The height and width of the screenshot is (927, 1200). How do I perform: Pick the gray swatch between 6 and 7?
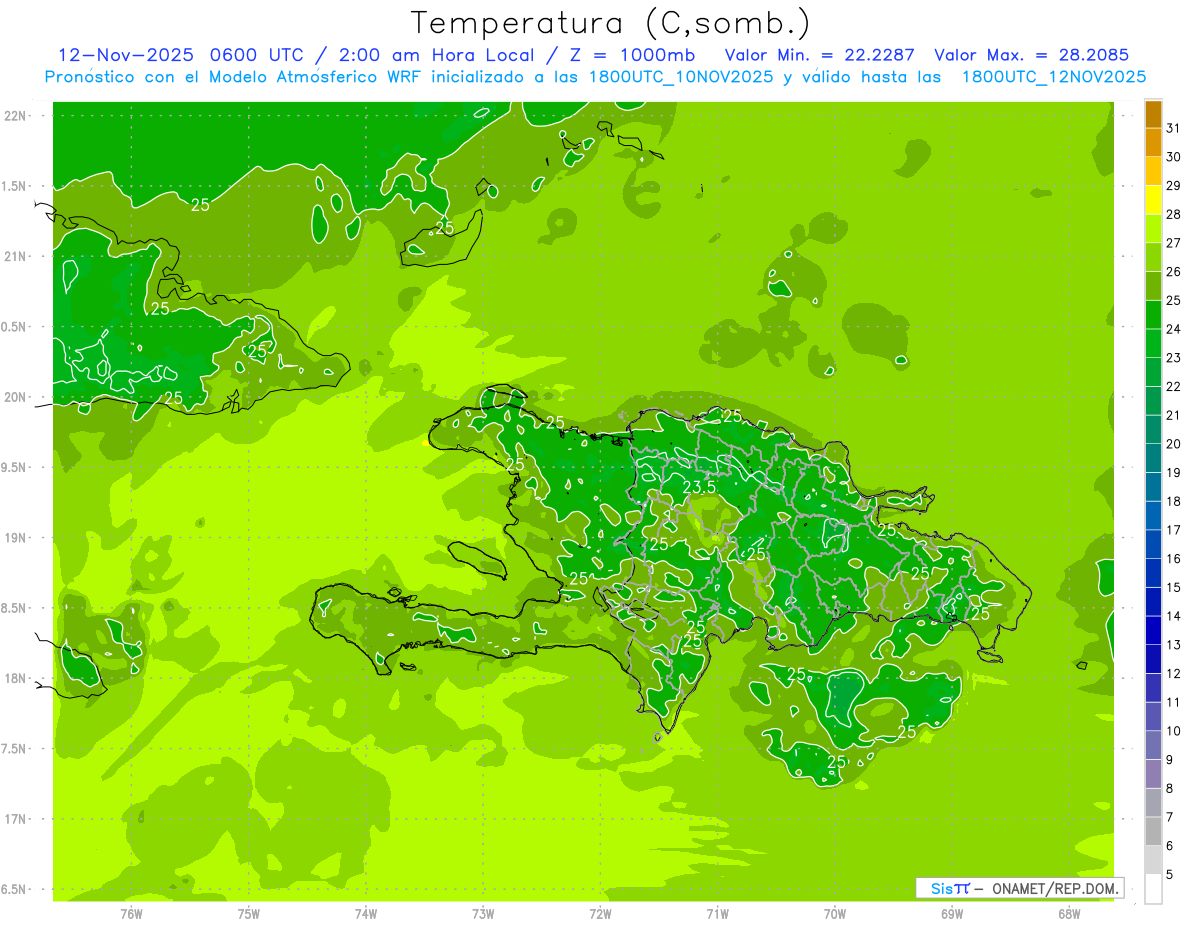pyautogui.click(x=1153, y=831)
